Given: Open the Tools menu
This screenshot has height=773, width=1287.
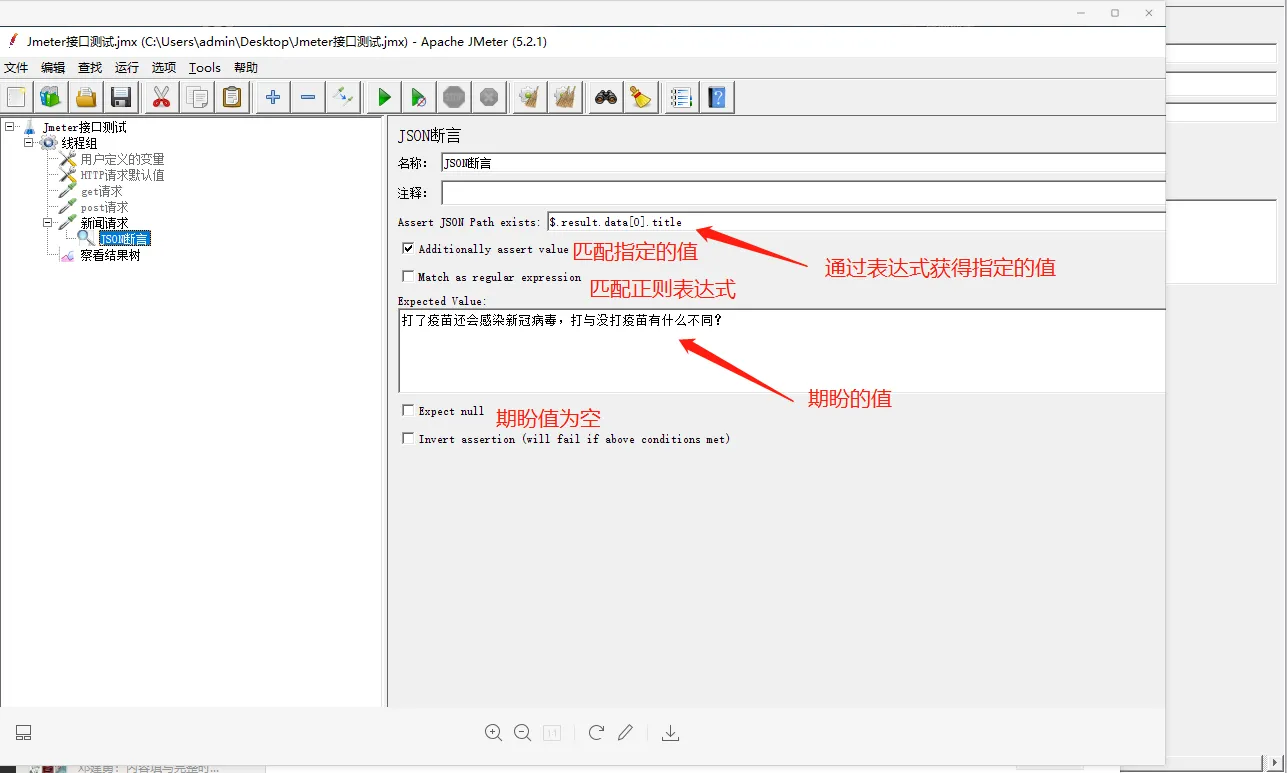Looking at the screenshot, I should pyautogui.click(x=205, y=68).
